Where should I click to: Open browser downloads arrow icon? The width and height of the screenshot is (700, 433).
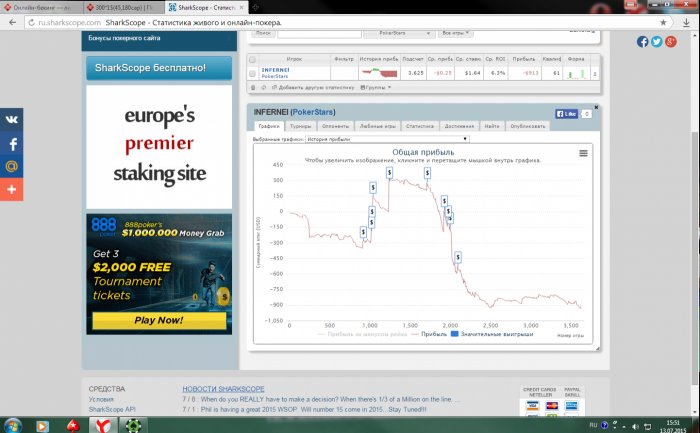click(687, 22)
